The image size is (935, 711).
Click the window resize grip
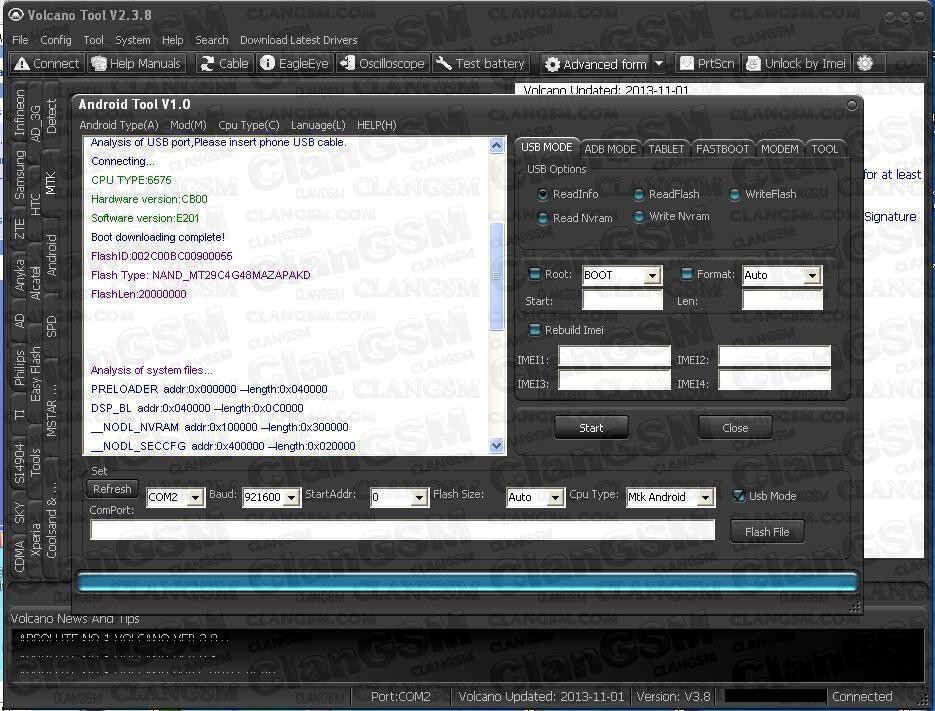[855, 607]
